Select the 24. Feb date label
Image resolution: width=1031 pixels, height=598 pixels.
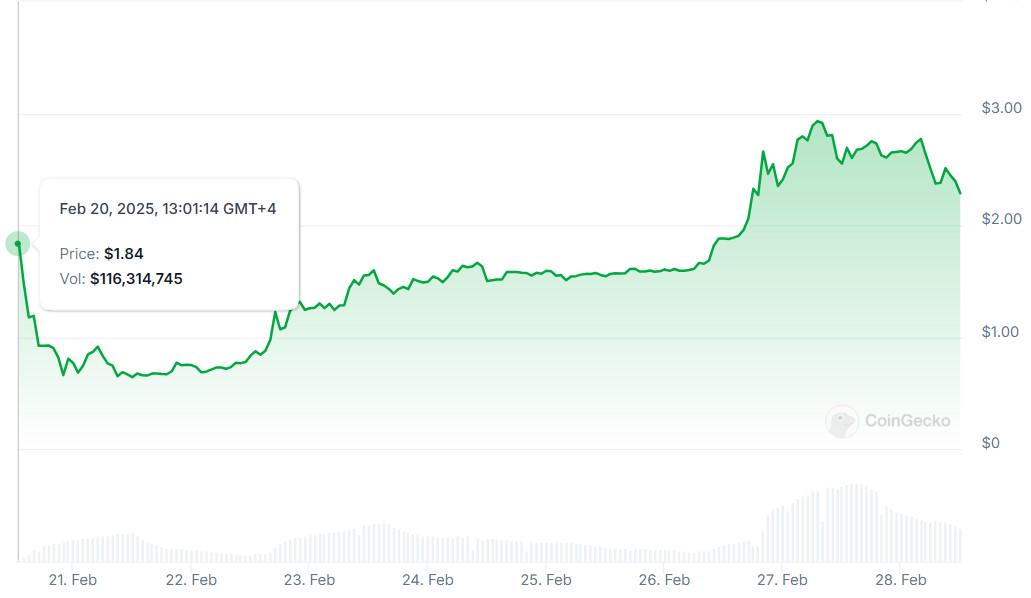pos(427,580)
